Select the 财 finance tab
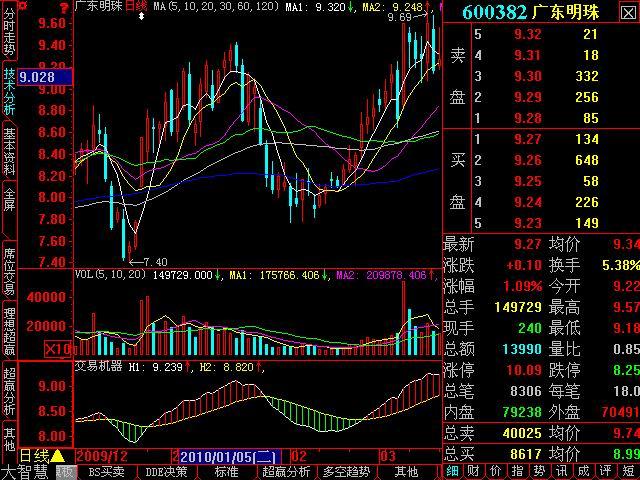This screenshot has width=640, height=480. [x=473, y=471]
